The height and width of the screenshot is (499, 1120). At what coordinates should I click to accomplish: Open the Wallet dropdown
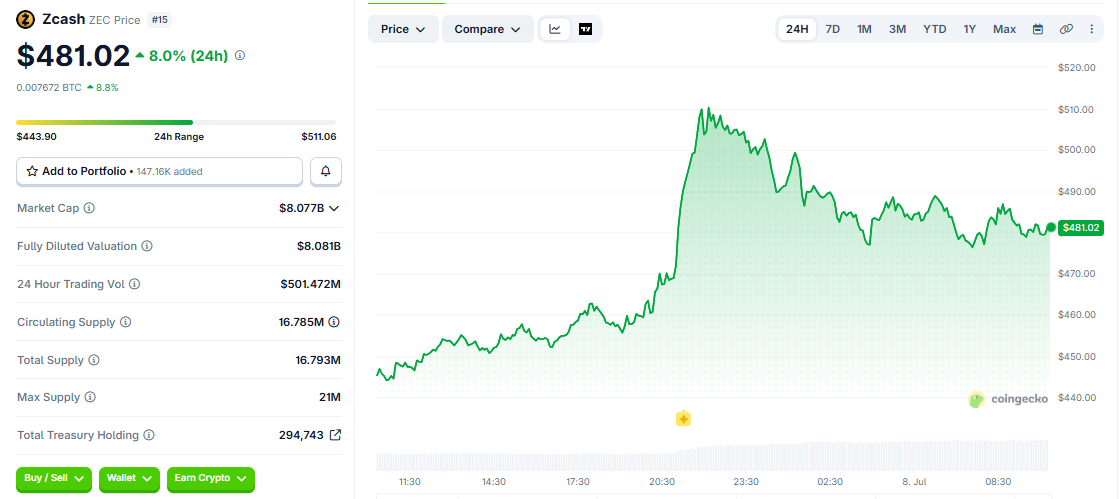(129, 478)
